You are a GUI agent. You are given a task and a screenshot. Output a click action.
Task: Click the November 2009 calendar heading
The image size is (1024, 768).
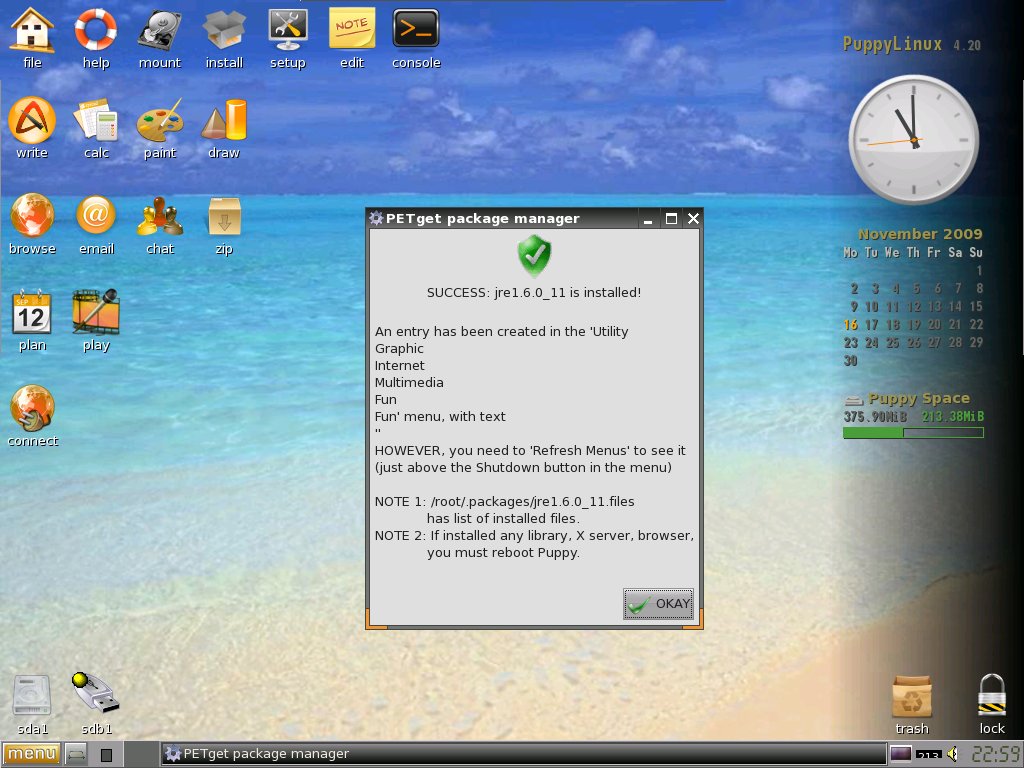pyautogui.click(x=920, y=234)
